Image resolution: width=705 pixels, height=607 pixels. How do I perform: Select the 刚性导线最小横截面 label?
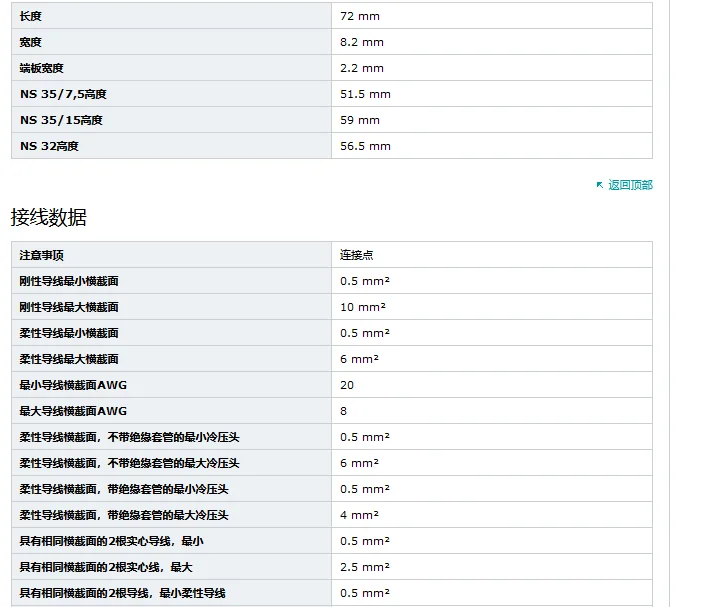pos(69,281)
